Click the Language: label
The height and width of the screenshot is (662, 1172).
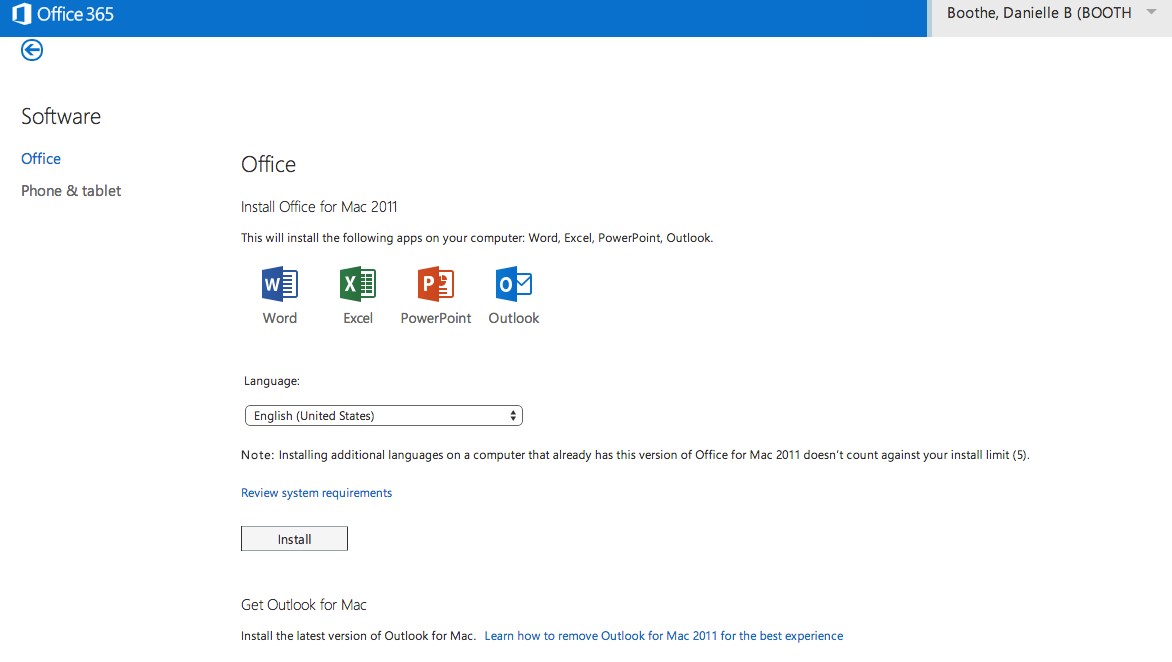[x=271, y=380]
